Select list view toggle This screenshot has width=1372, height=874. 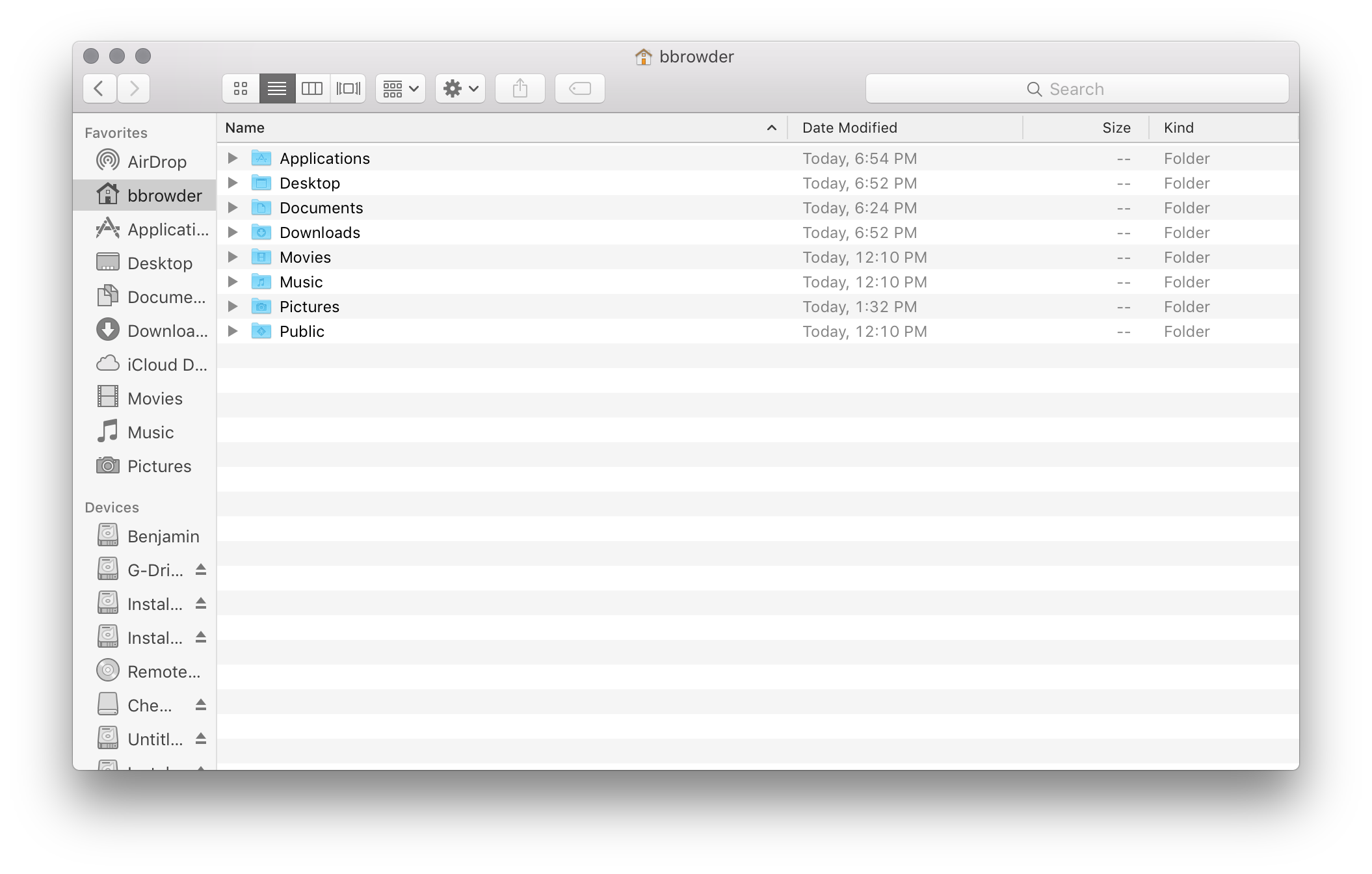coord(277,88)
